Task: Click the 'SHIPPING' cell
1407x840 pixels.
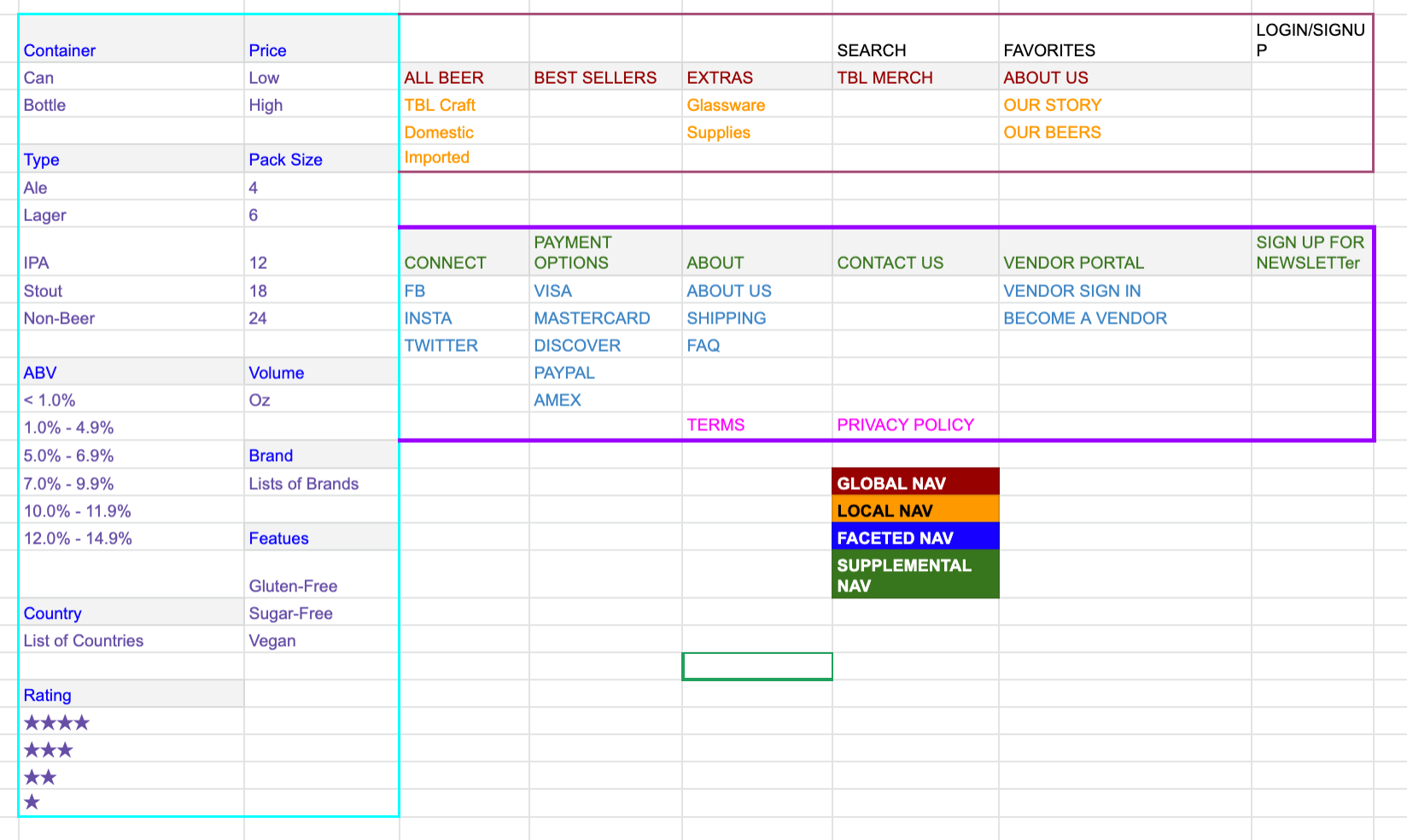Action: point(757,318)
